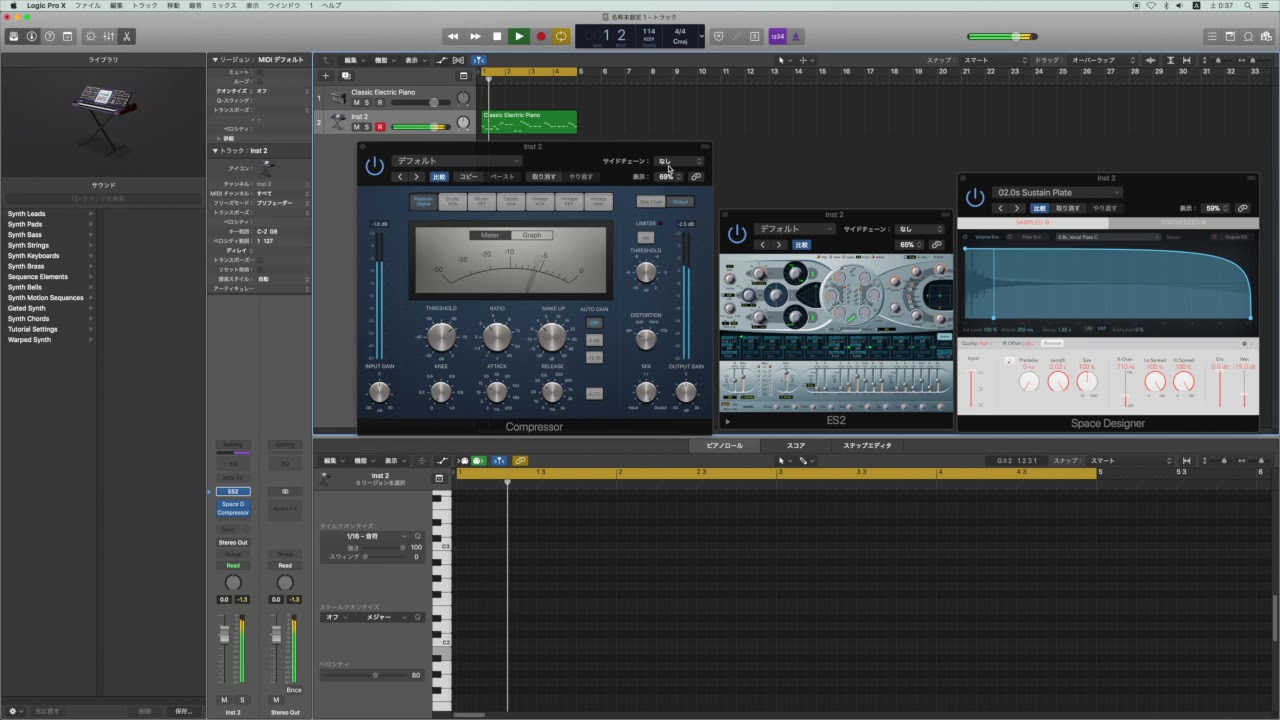Toggle Space Designer power button
The height and width of the screenshot is (720, 1280).
[x=975, y=198]
